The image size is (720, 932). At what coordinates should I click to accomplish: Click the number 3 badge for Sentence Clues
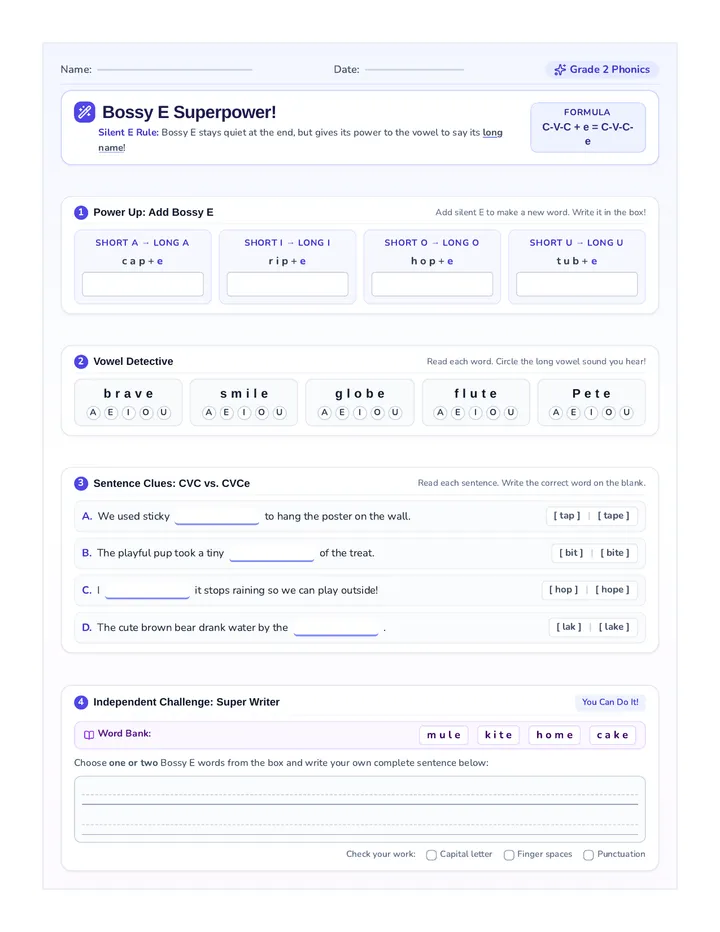(x=81, y=483)
